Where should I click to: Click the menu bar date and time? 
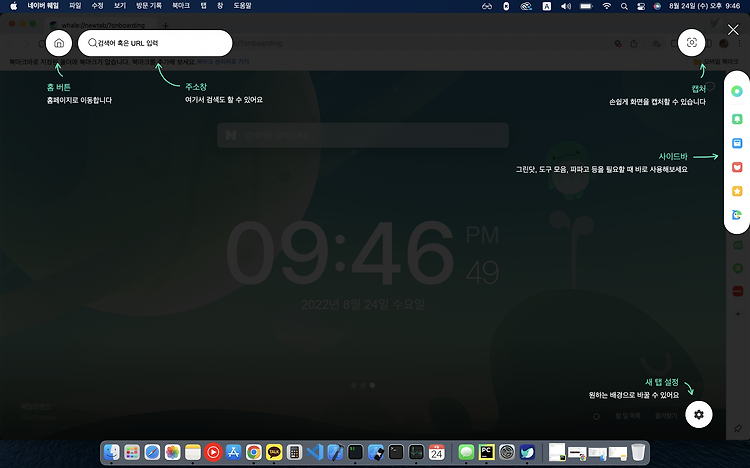tap(705, 6)
